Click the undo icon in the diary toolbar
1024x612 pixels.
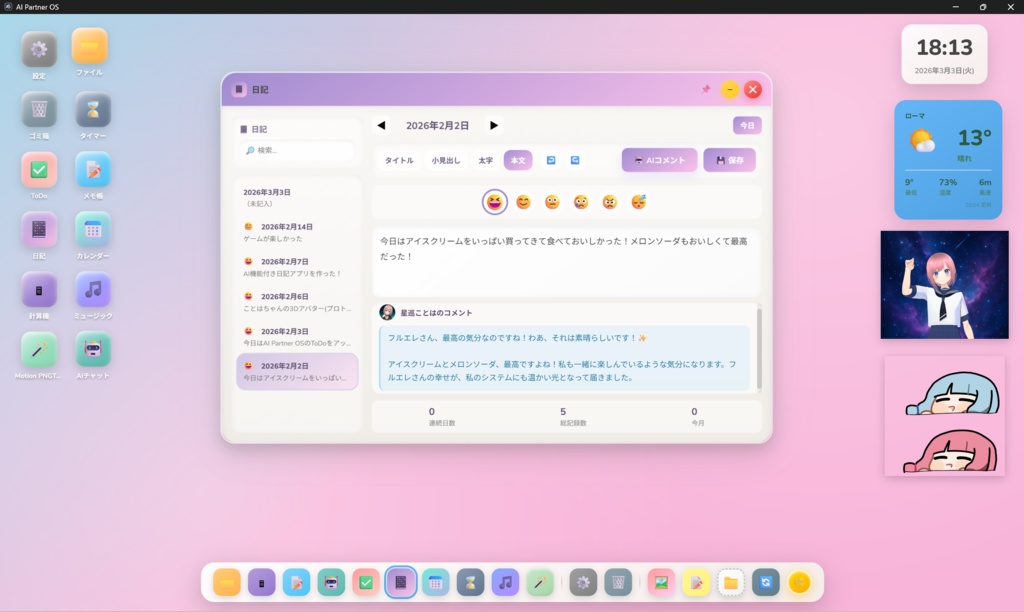[551, 160]
